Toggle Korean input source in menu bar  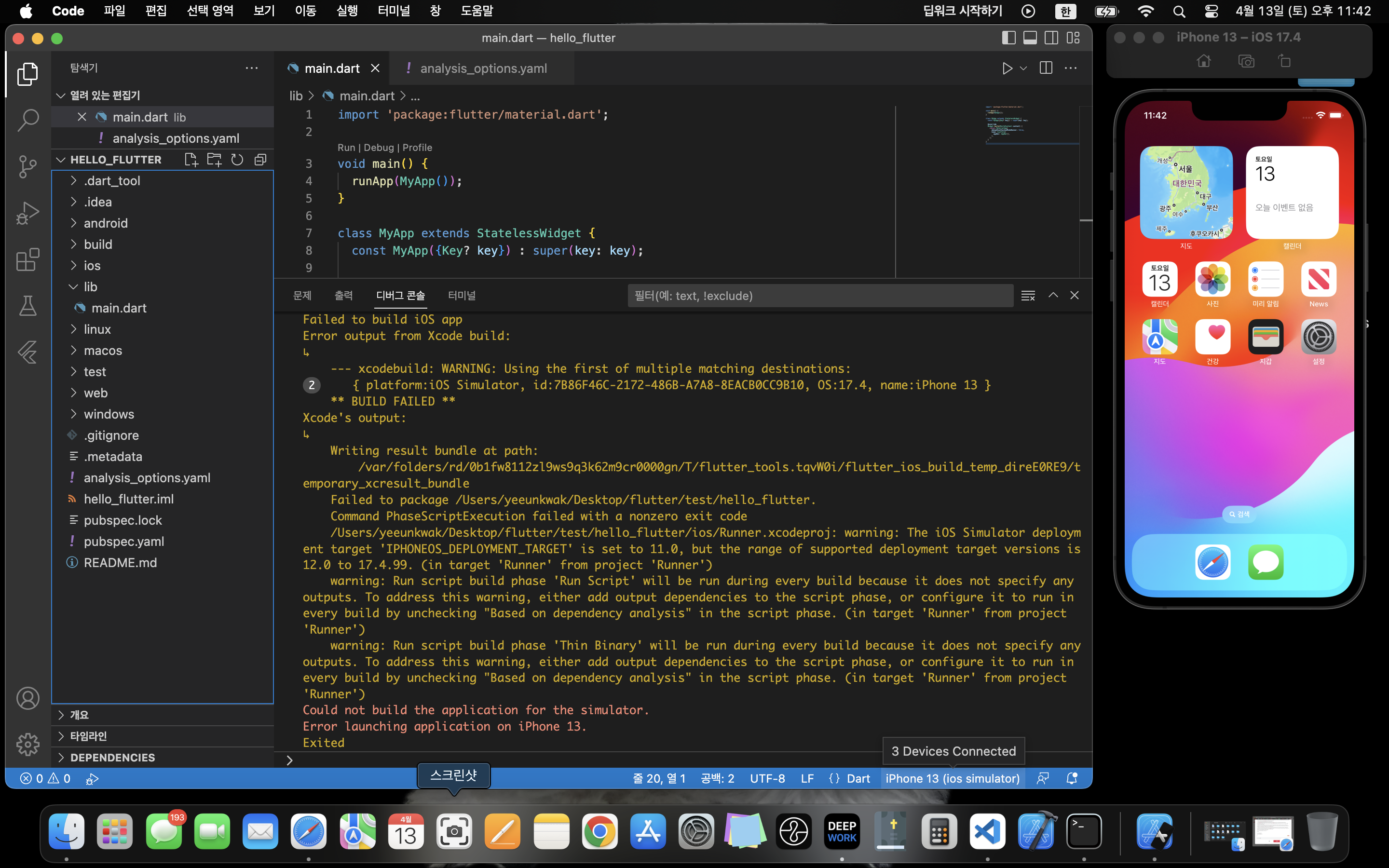[1065, 11]
